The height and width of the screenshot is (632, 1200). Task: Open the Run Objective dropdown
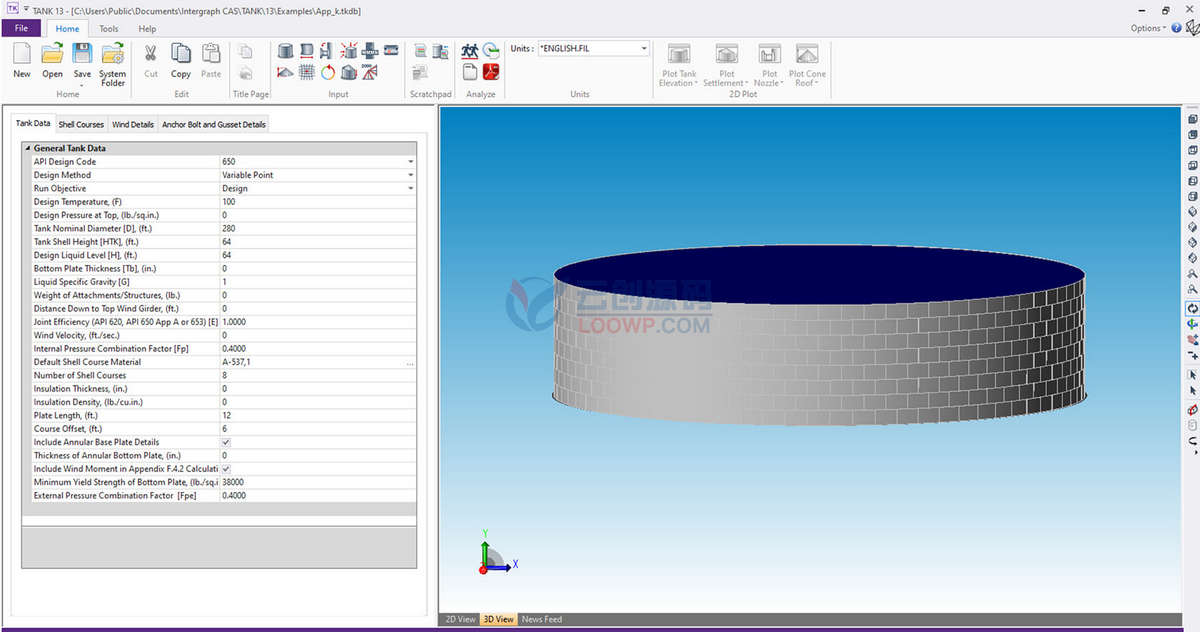tap(410, 188)
